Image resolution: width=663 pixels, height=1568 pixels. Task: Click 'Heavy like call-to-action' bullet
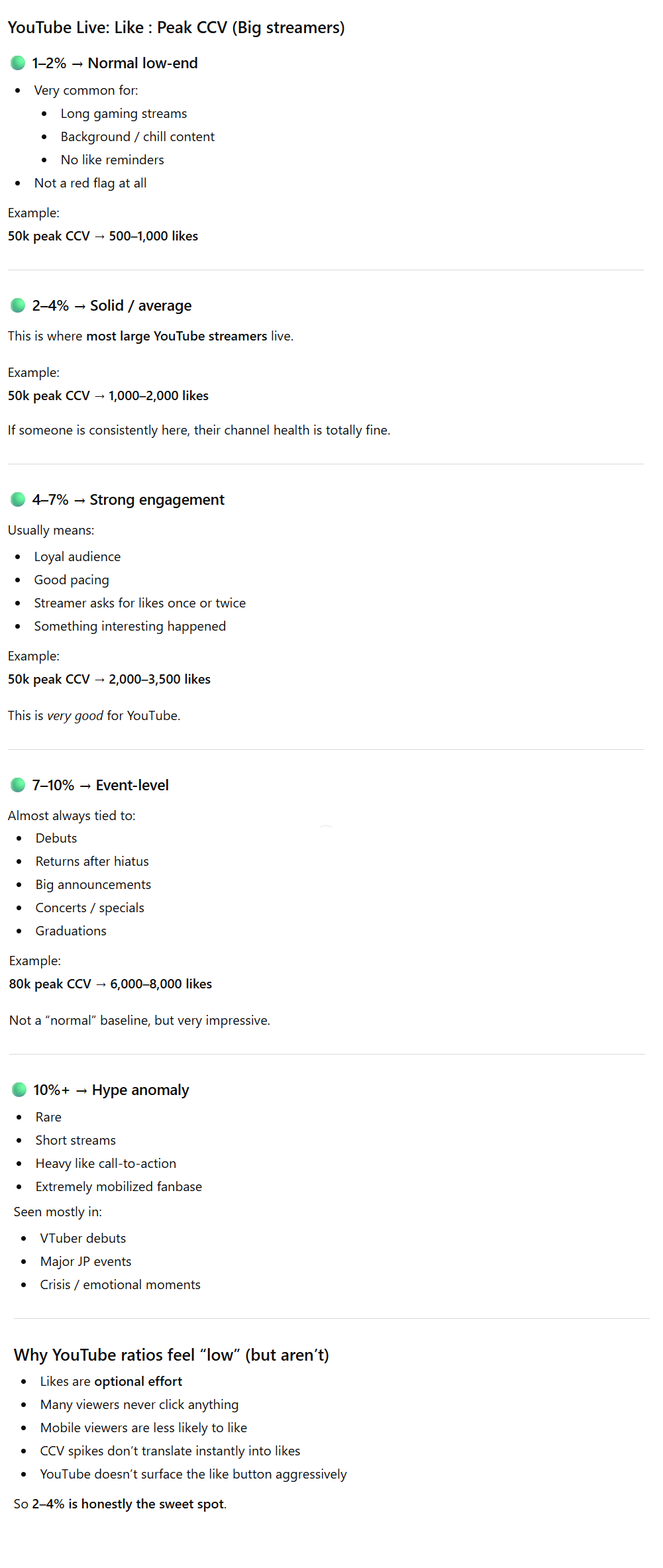(106, 1163)
